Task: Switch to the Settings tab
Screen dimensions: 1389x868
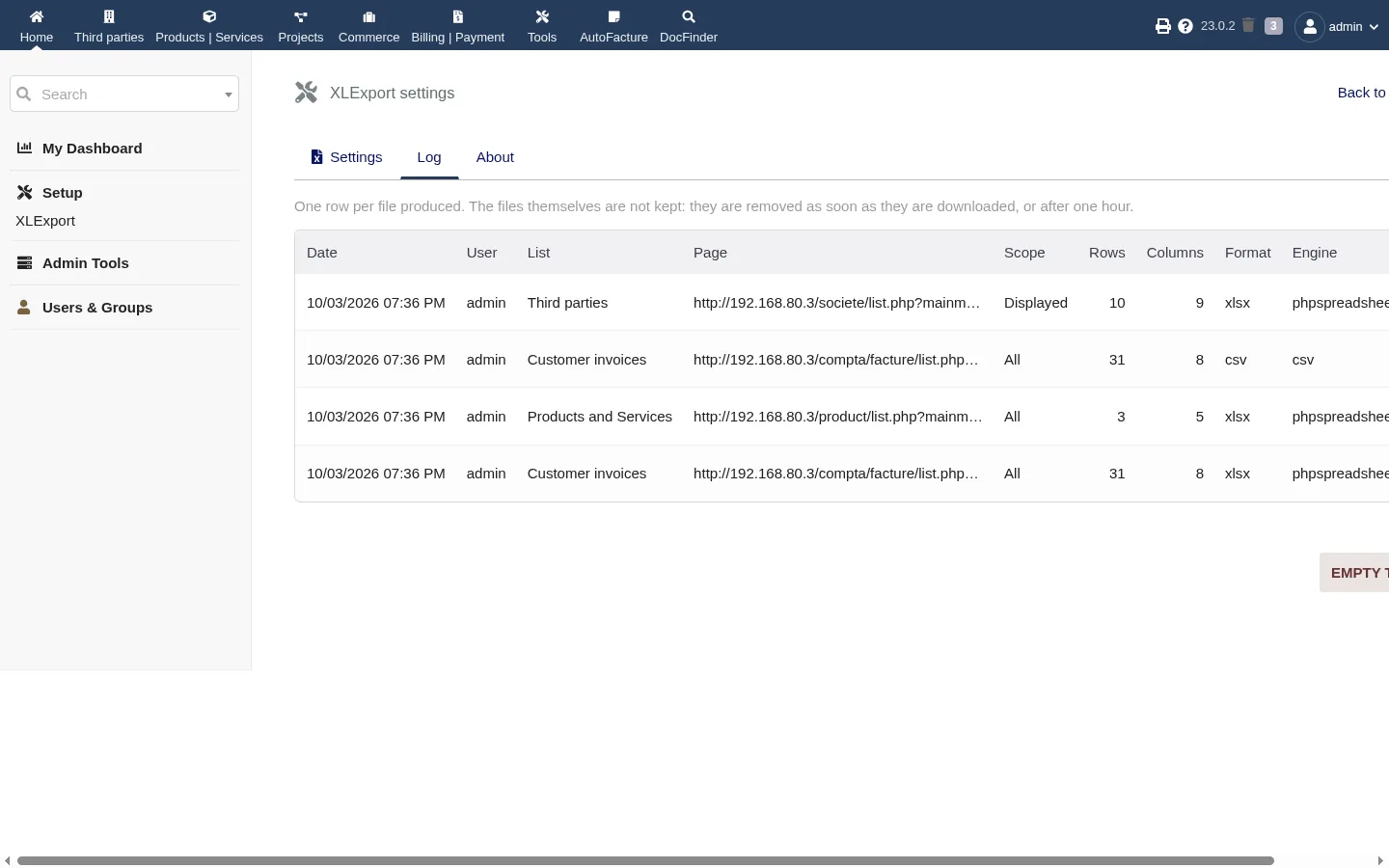Action: pos(346,157)
